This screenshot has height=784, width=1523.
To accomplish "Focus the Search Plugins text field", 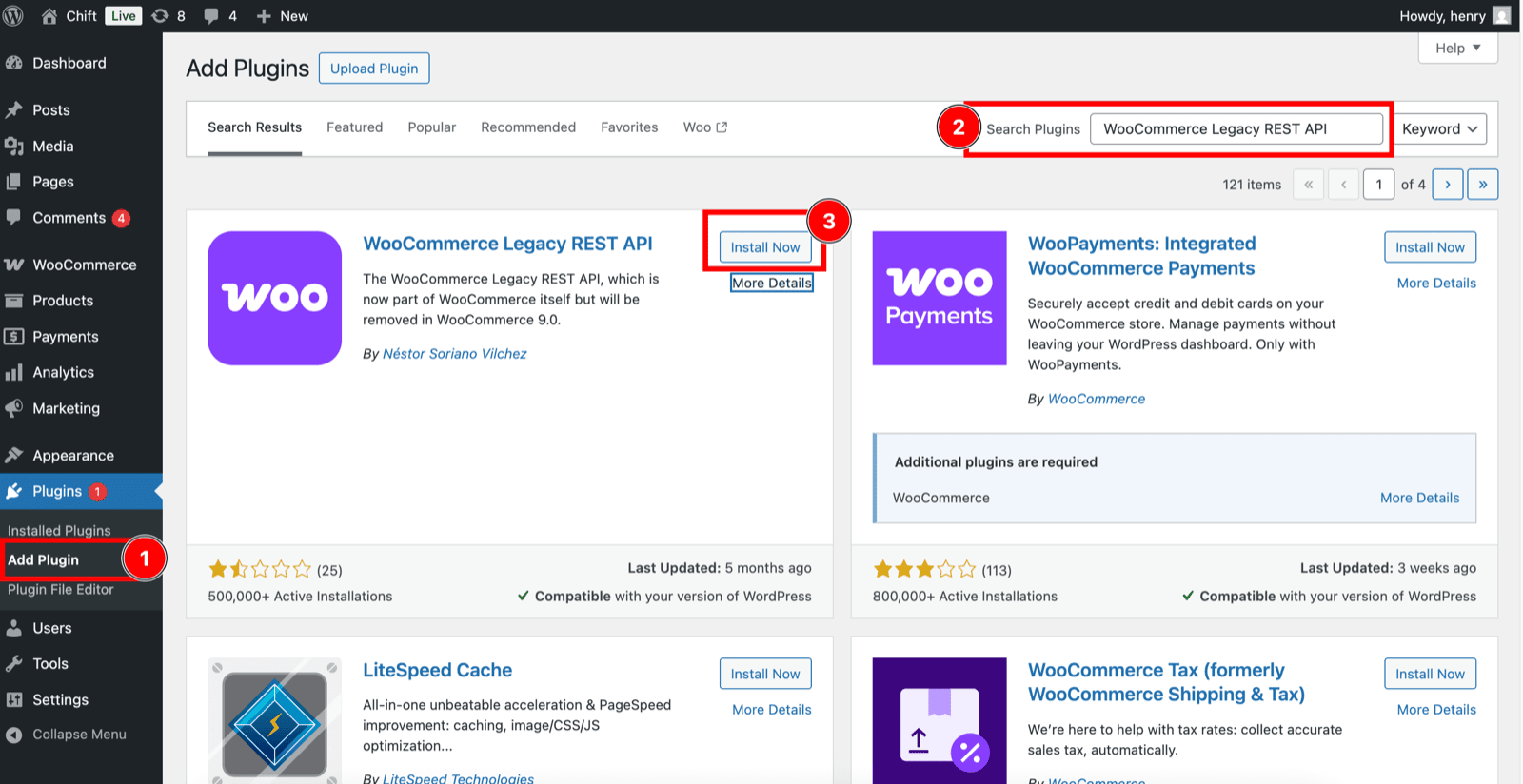I will (x=1236, y=129).
